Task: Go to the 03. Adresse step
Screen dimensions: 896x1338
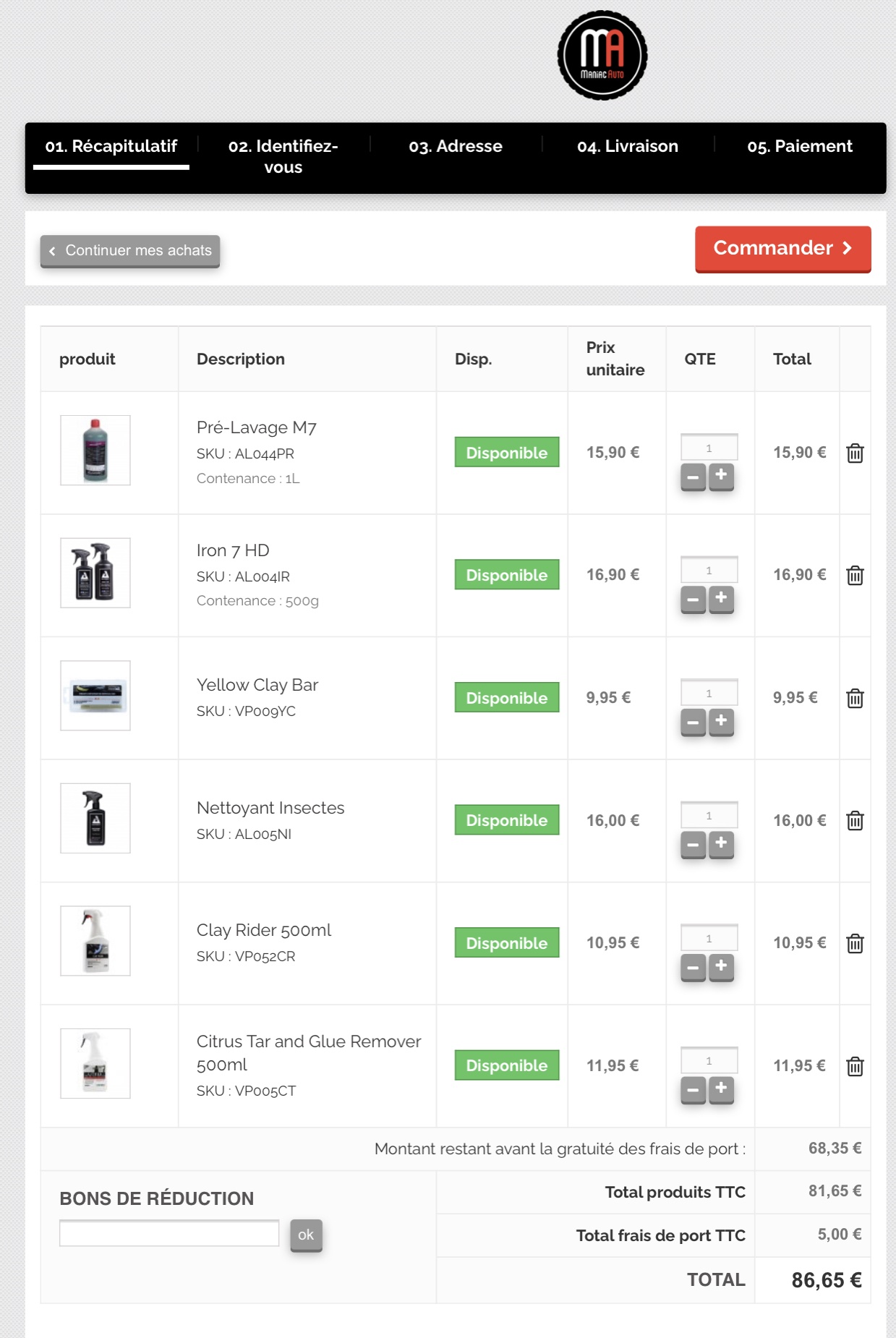Action: (x=456, y=147)
